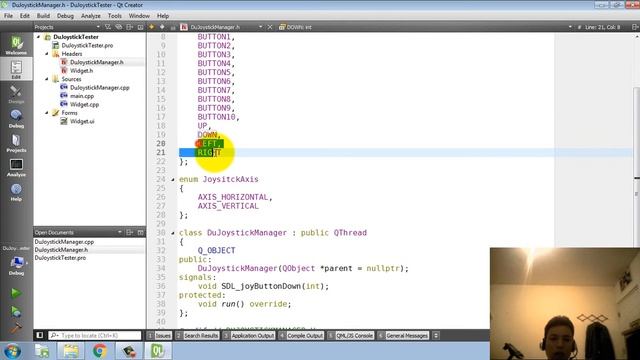Split the Open Documents panel
640x360 pixels.
(x=130, y=232)
